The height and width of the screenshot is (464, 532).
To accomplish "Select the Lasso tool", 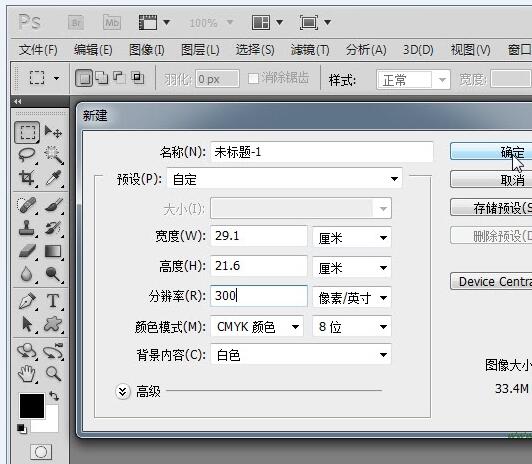I will [x=26, y=155].
